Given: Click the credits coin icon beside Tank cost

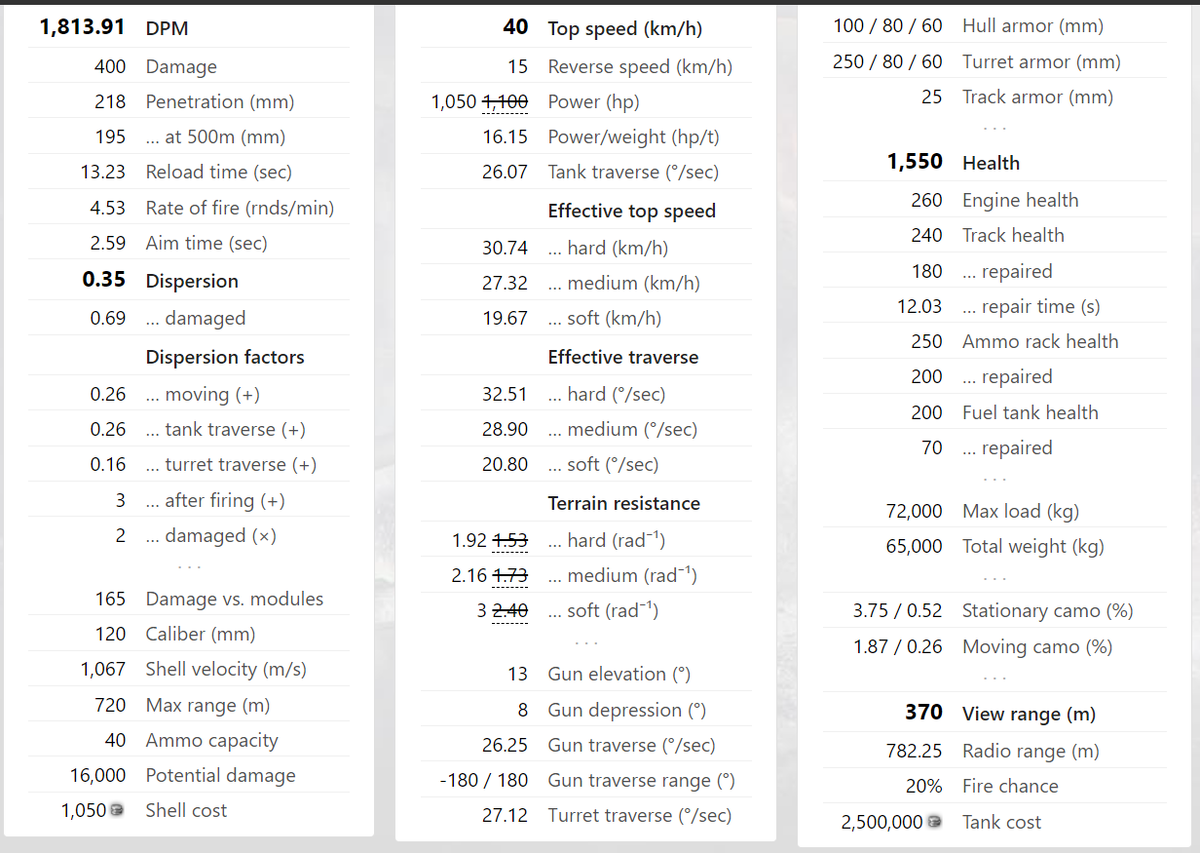Looking at the screenshot, I should tap(935, 822).
